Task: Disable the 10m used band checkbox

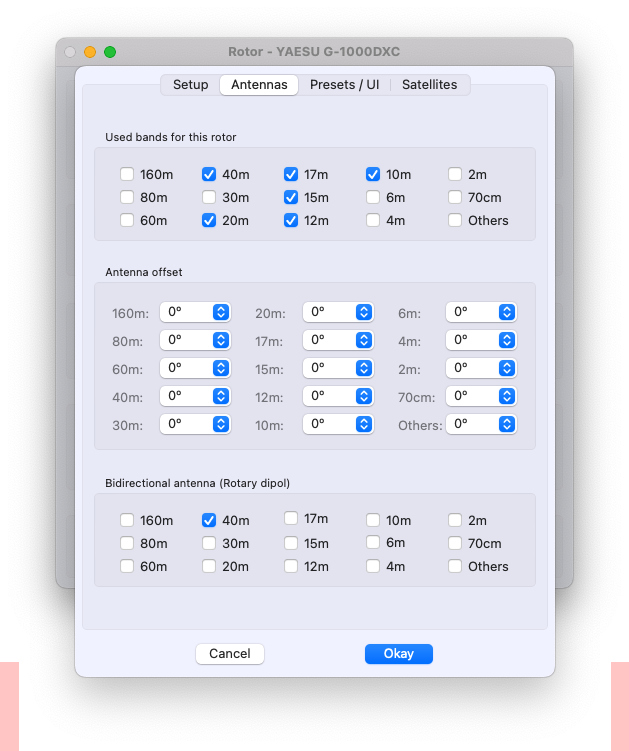Action: (373, 174)
